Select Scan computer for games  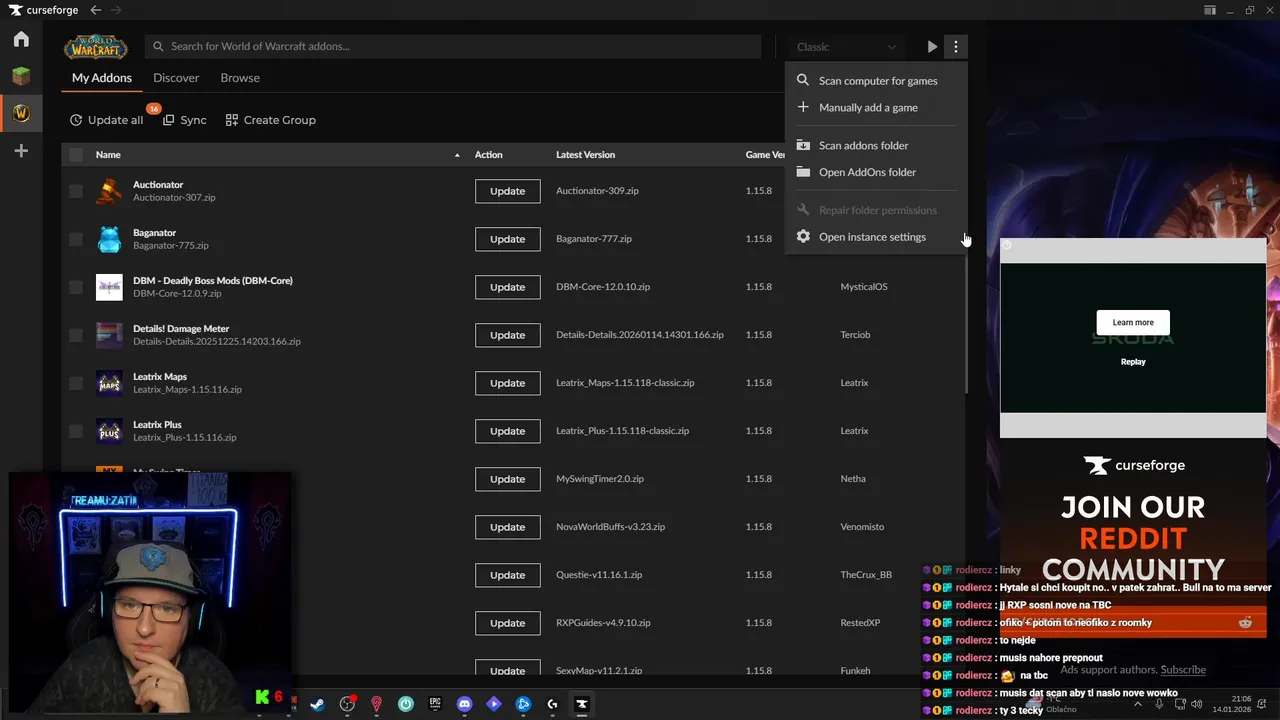[x=876, y=81]
